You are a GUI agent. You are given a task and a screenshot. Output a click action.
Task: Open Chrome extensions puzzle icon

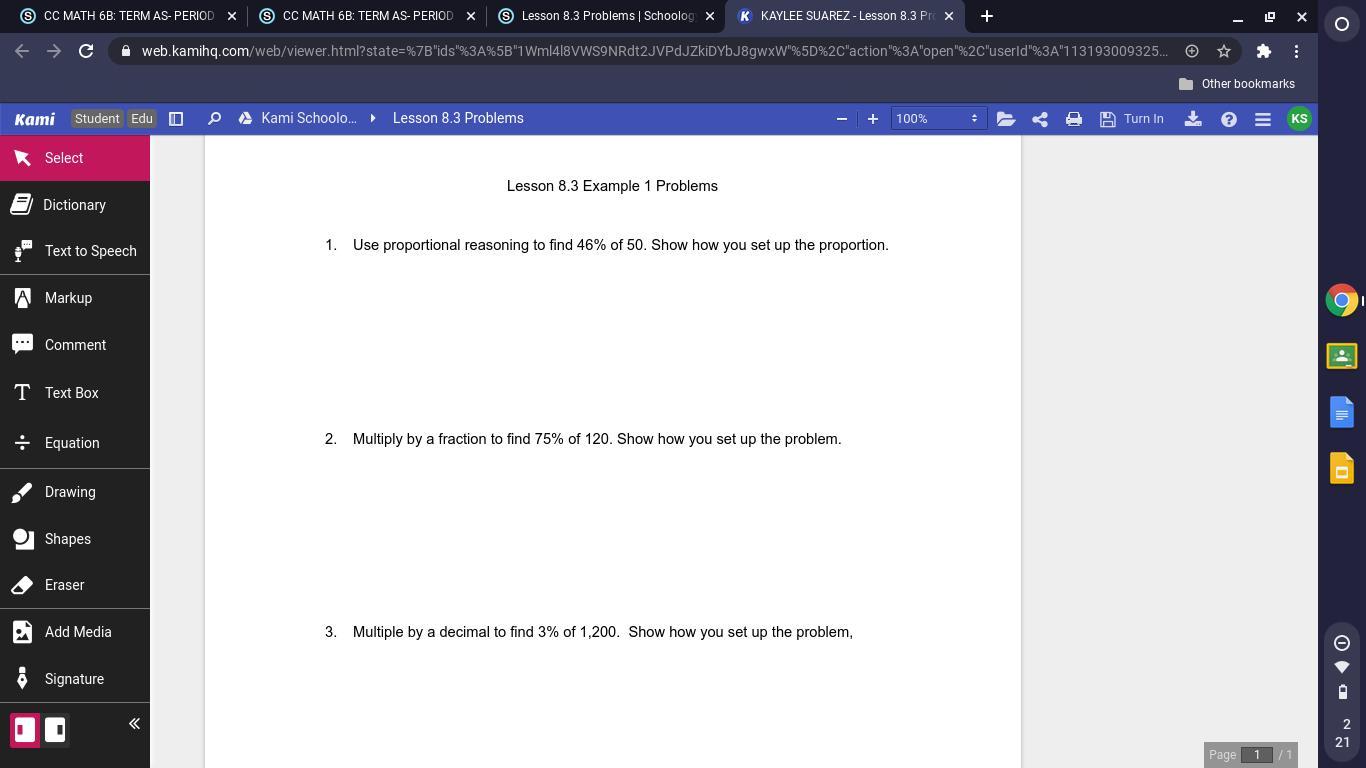(1264, 51)
